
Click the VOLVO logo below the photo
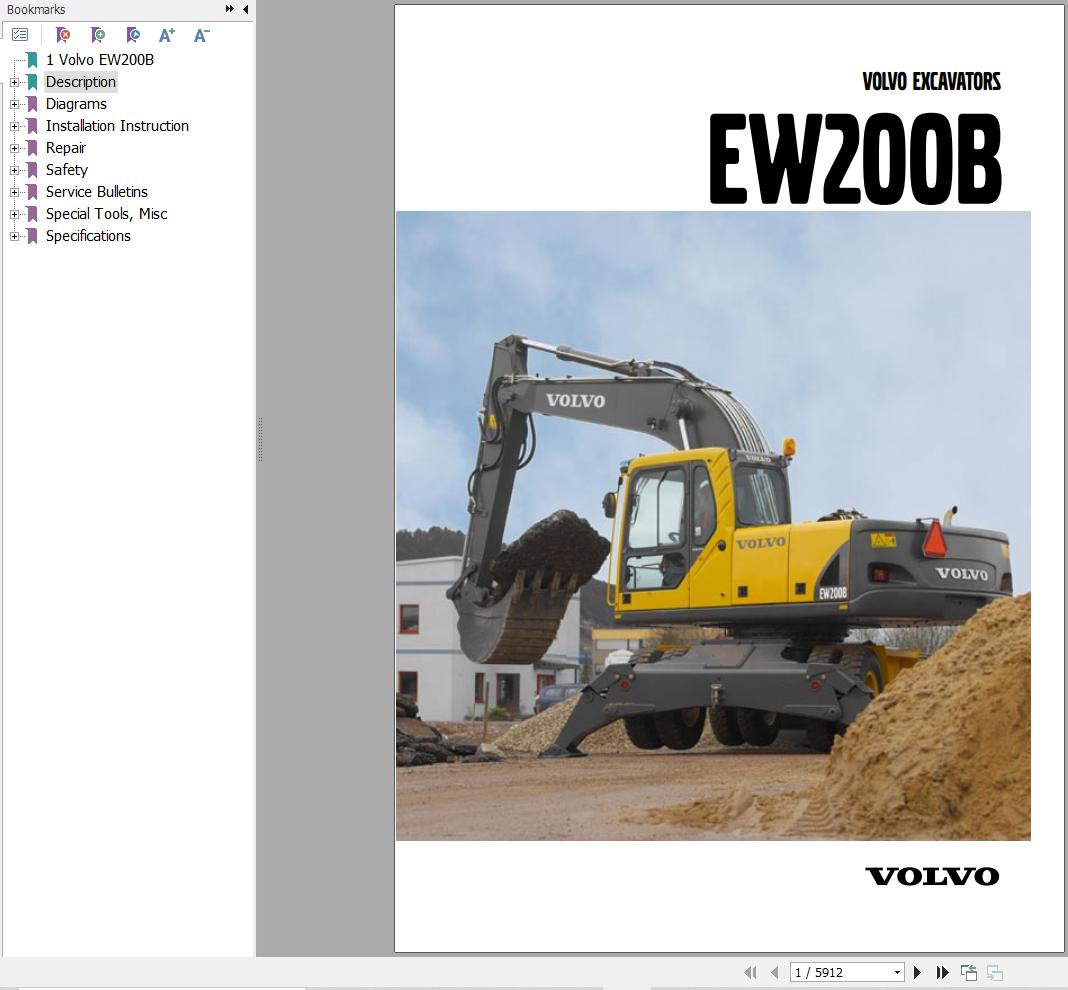coord(932,876)
